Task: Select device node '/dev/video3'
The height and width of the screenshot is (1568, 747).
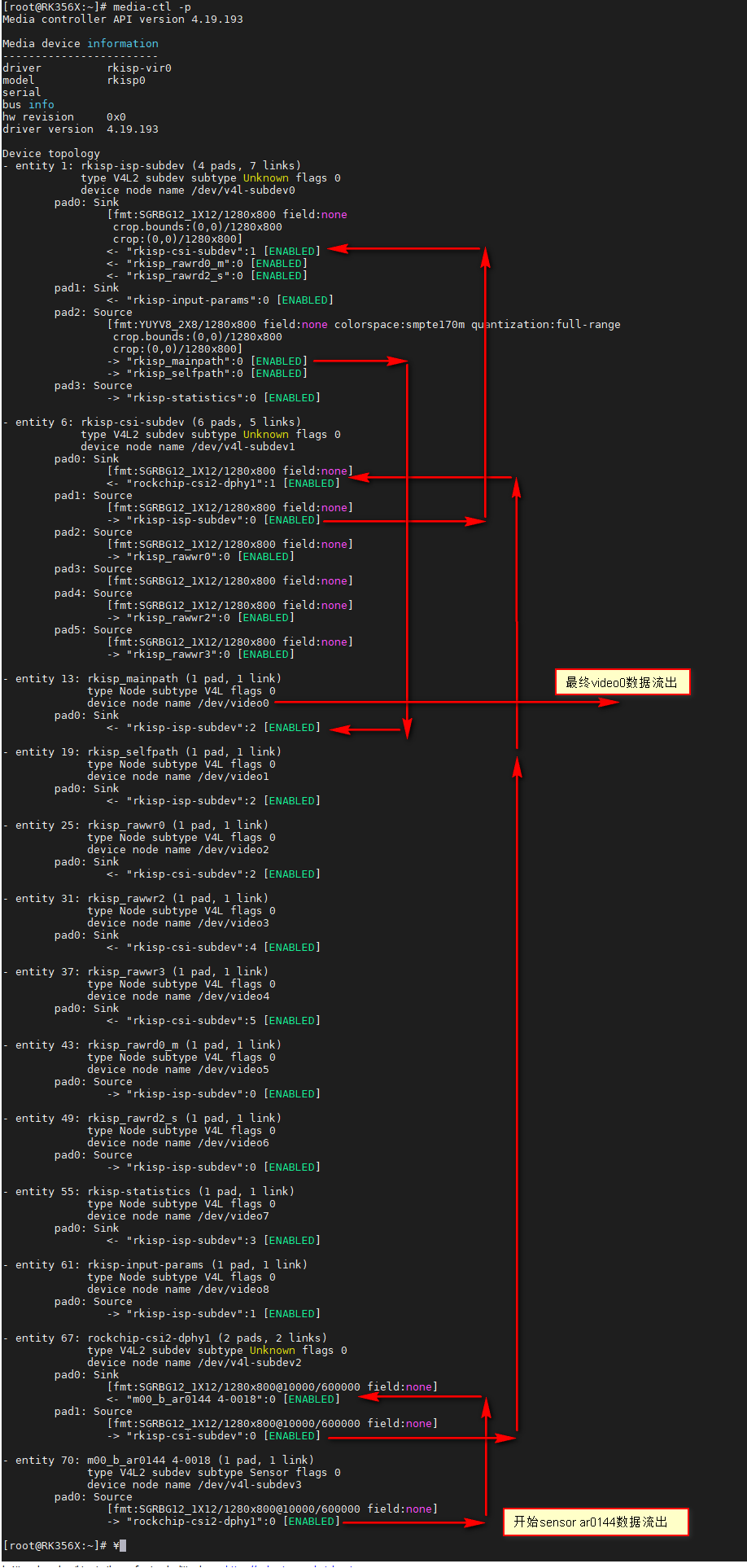Action: point(234,922)
